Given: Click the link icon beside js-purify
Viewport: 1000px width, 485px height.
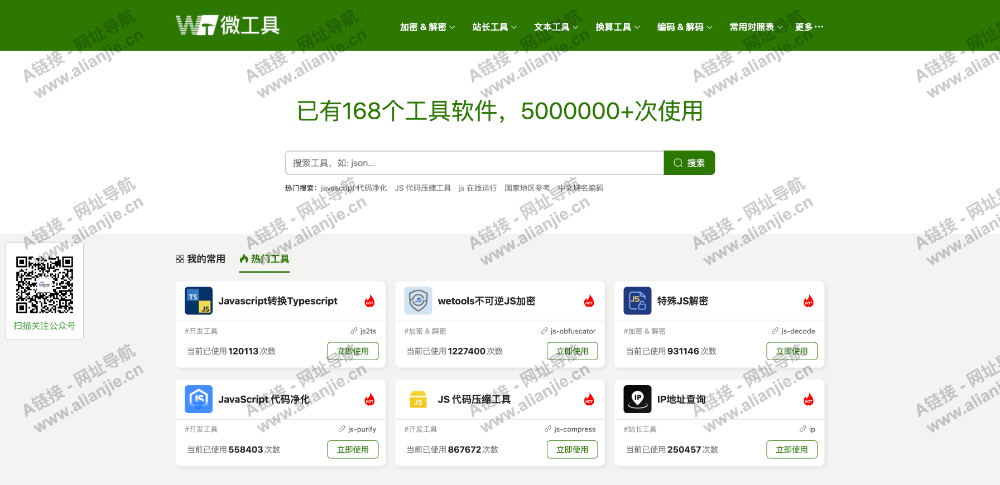Looking at the screenshot, I should click(x=342, y=429).
